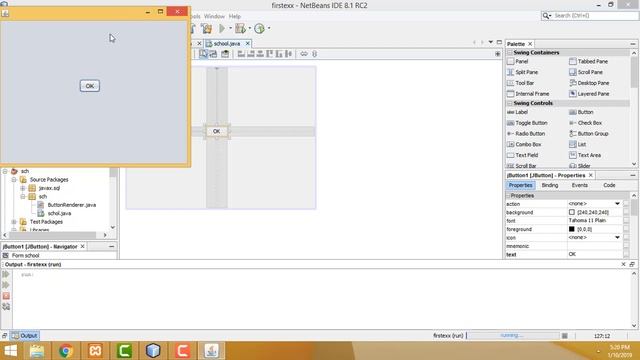
Task: Open the action property dropdown
Action: pyautogui.click(x=617, y=204)
